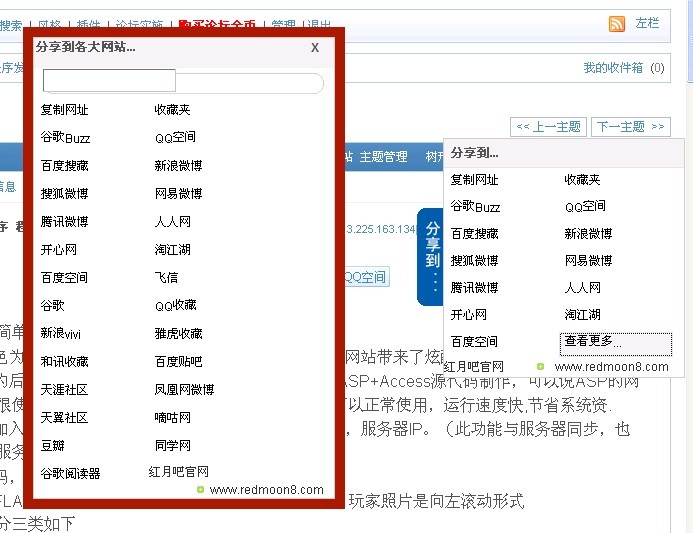693x533 pixels.
Task: Share to 搜狐微博 in the small popup
Action: tap(474, 261)
